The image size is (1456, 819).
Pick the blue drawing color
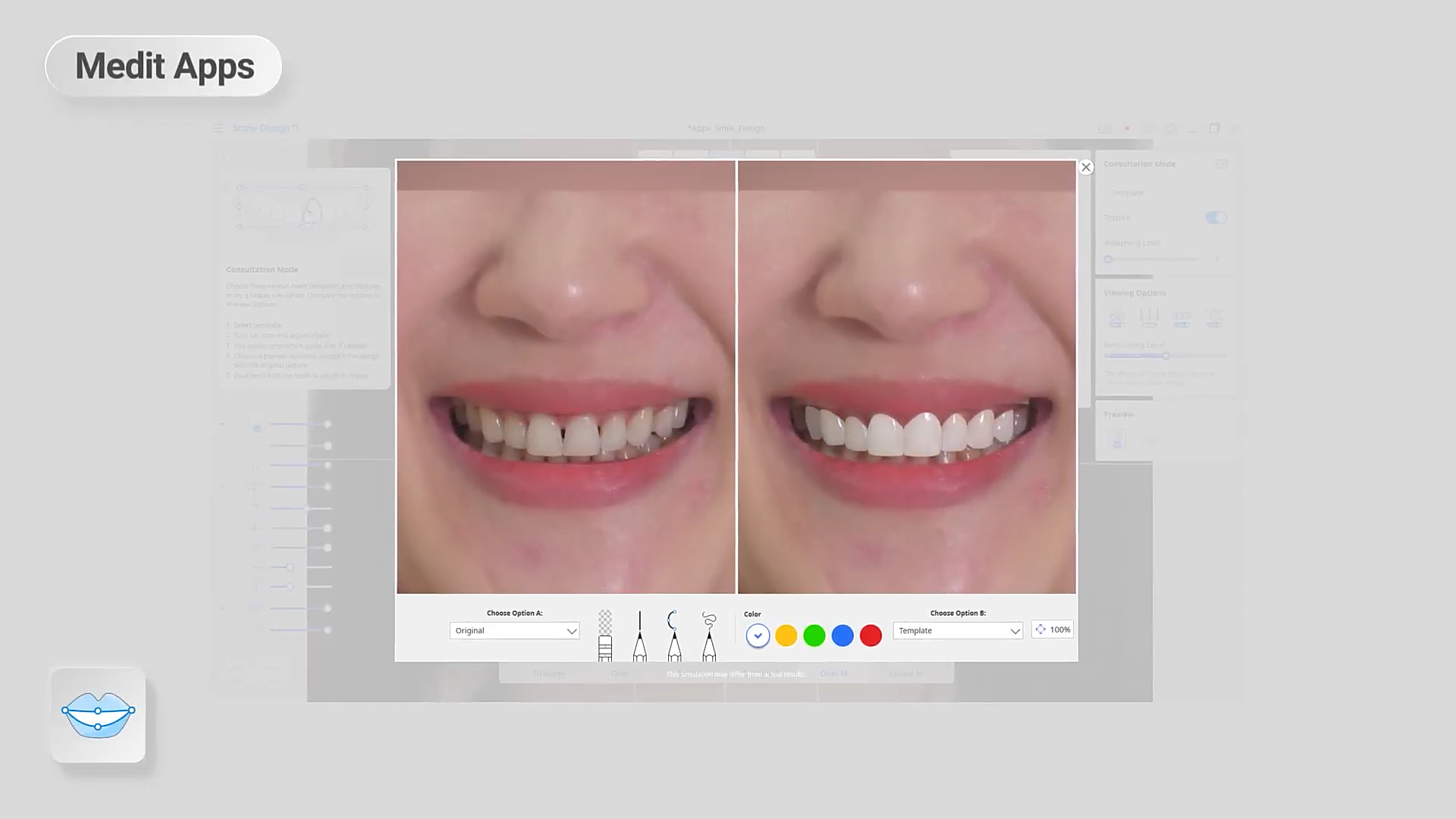point(843,635)
